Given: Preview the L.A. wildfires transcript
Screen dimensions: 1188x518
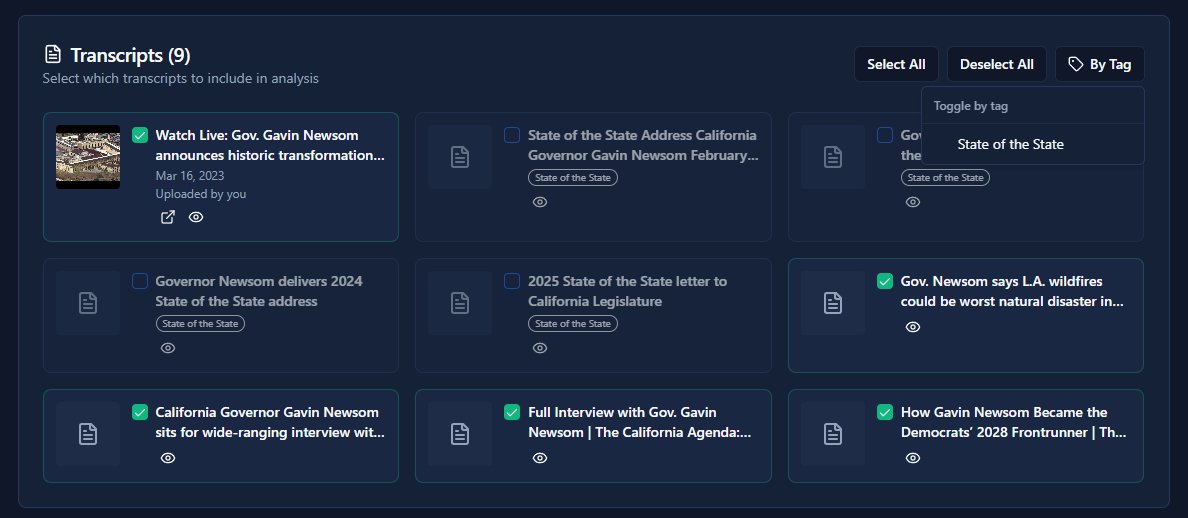Looking at the screenshot, I should (x=913, y=327).
